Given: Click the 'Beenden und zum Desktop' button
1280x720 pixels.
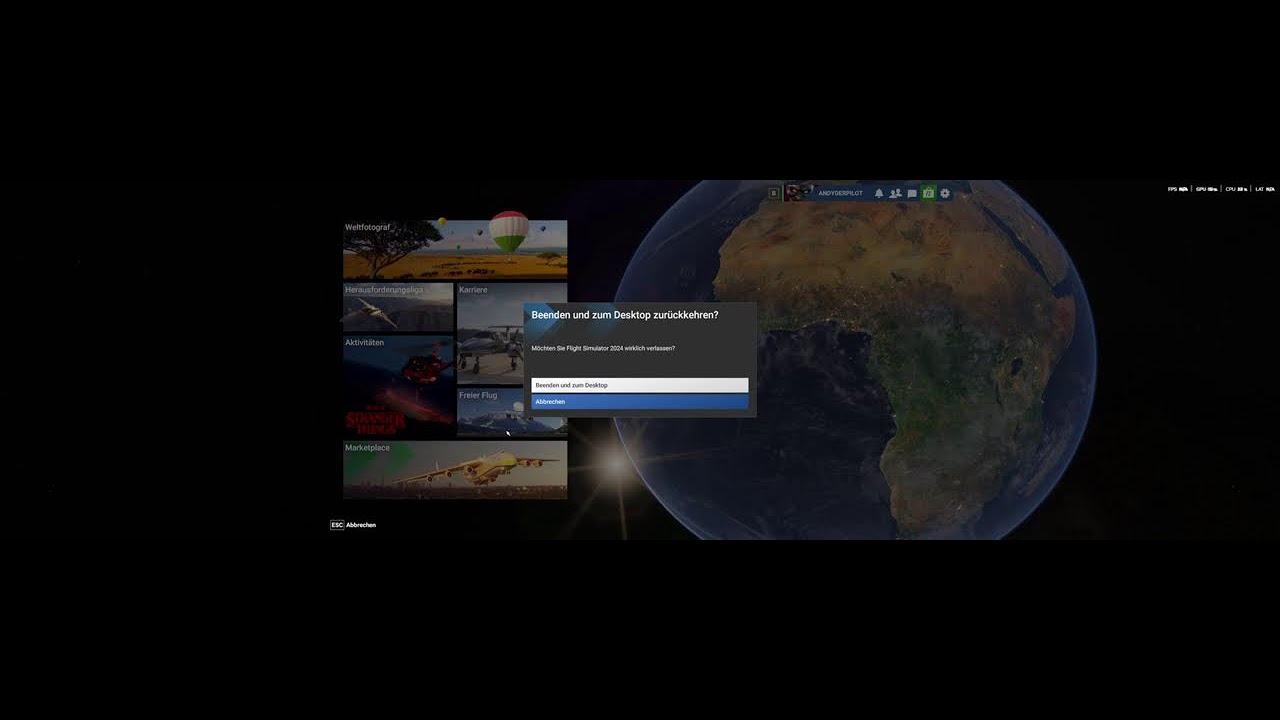Looking at the screenshot, I should click(x=639, y=385).
